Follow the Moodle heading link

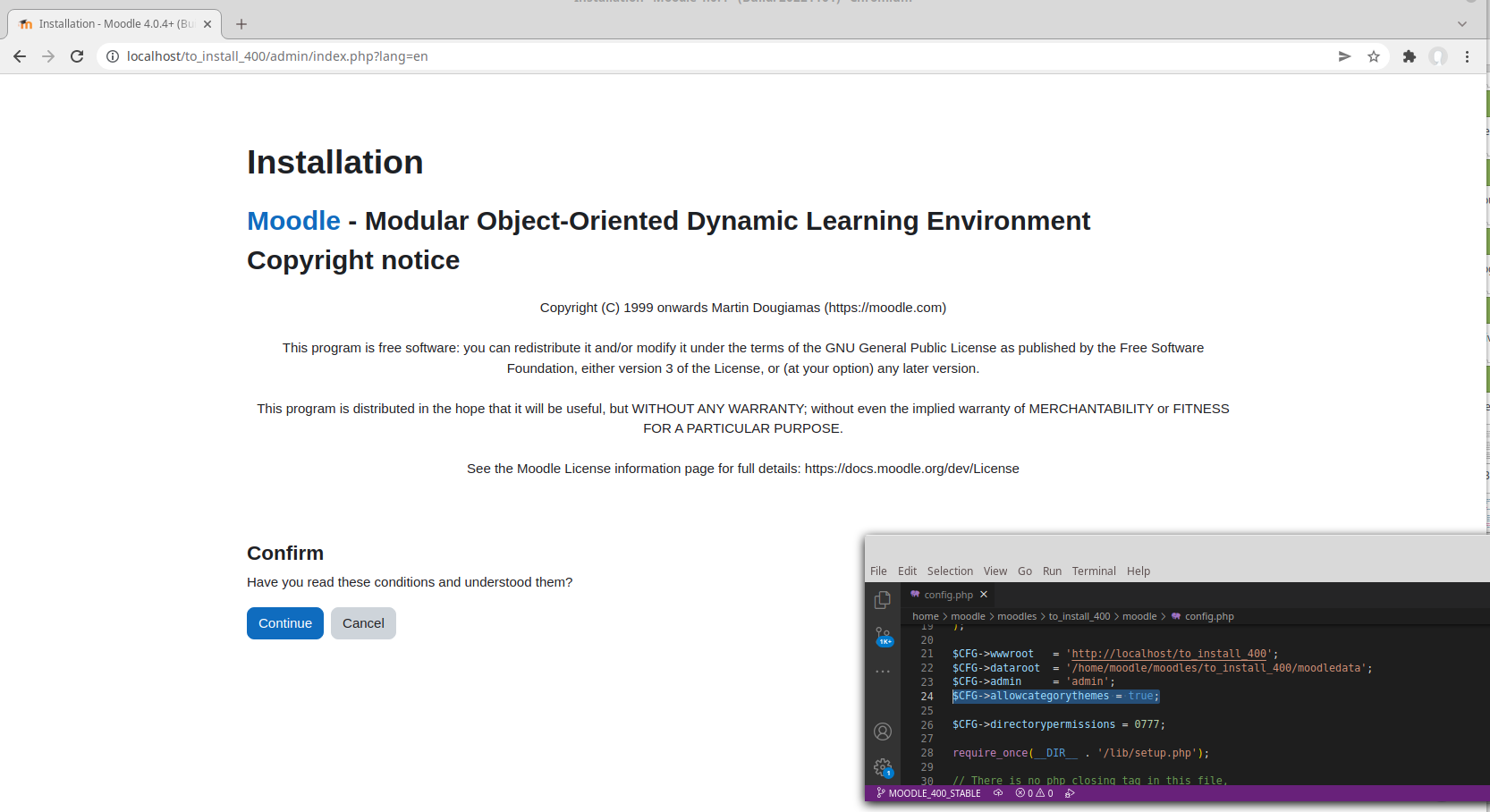point(293,221)
